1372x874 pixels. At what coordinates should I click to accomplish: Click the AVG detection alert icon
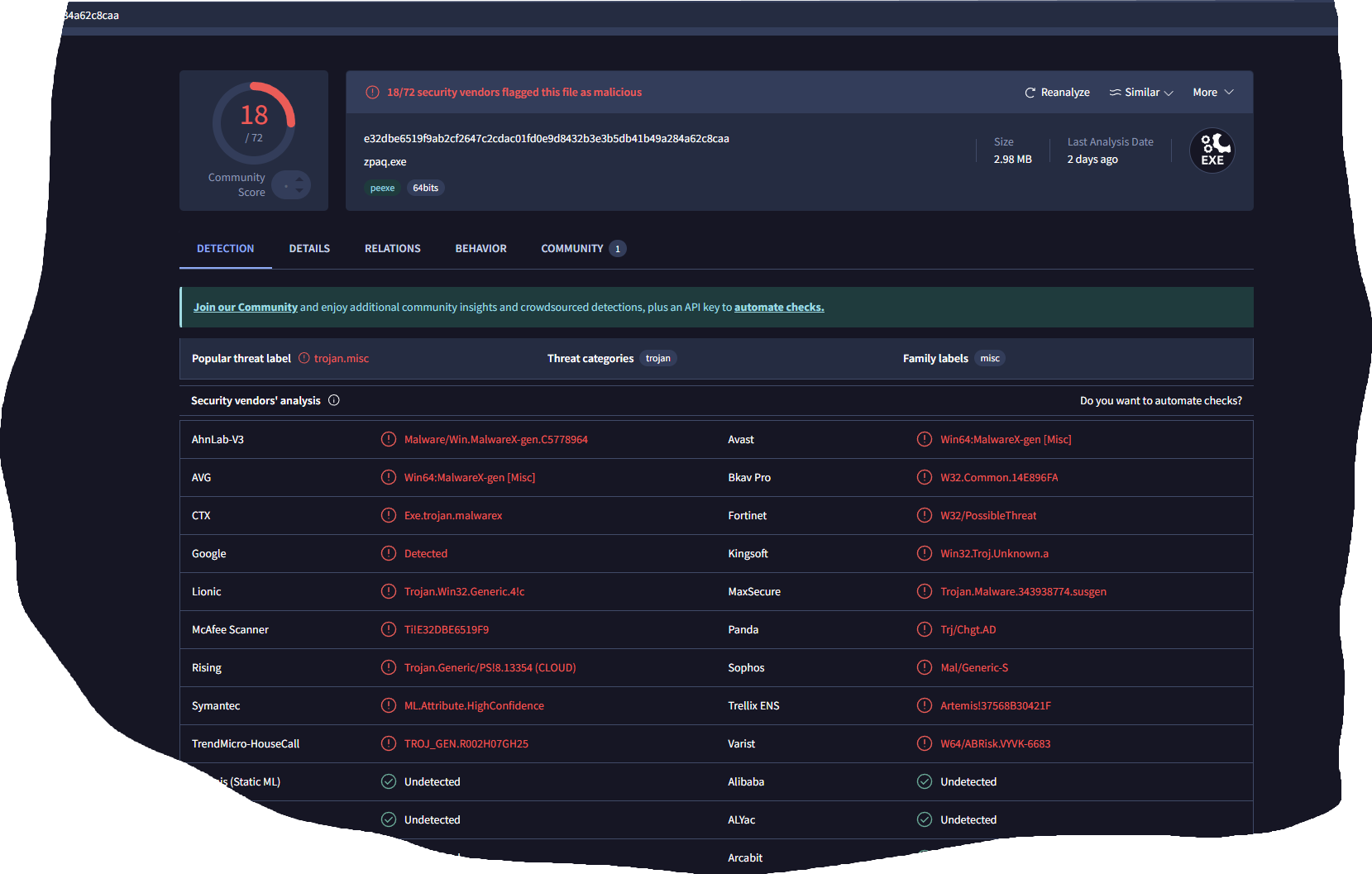tap(389, 477)
